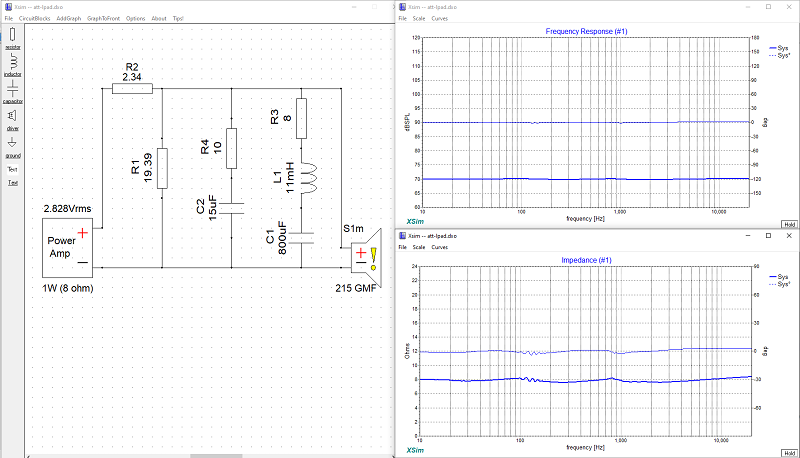Click the XSim app icon in the circuit window title bar
Viewport: 800px width, 458px height.
(x=8, y=7)
